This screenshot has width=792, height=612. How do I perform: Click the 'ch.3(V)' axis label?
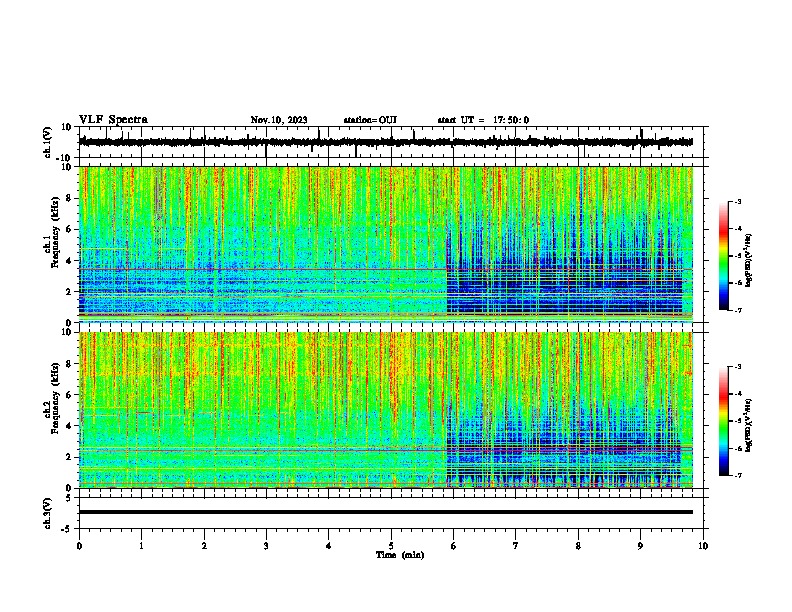click(x=47, y=513)
